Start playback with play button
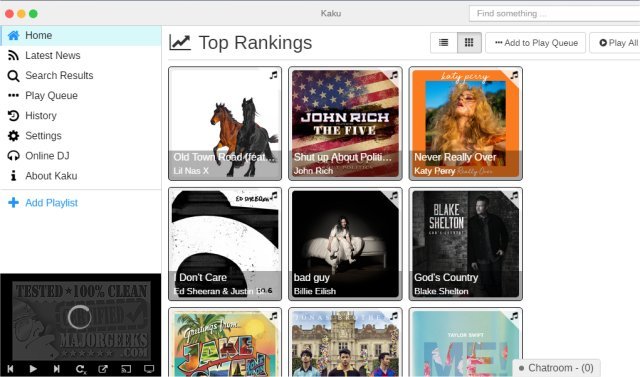The image size is (640, 377). click(x=33, y=369)
